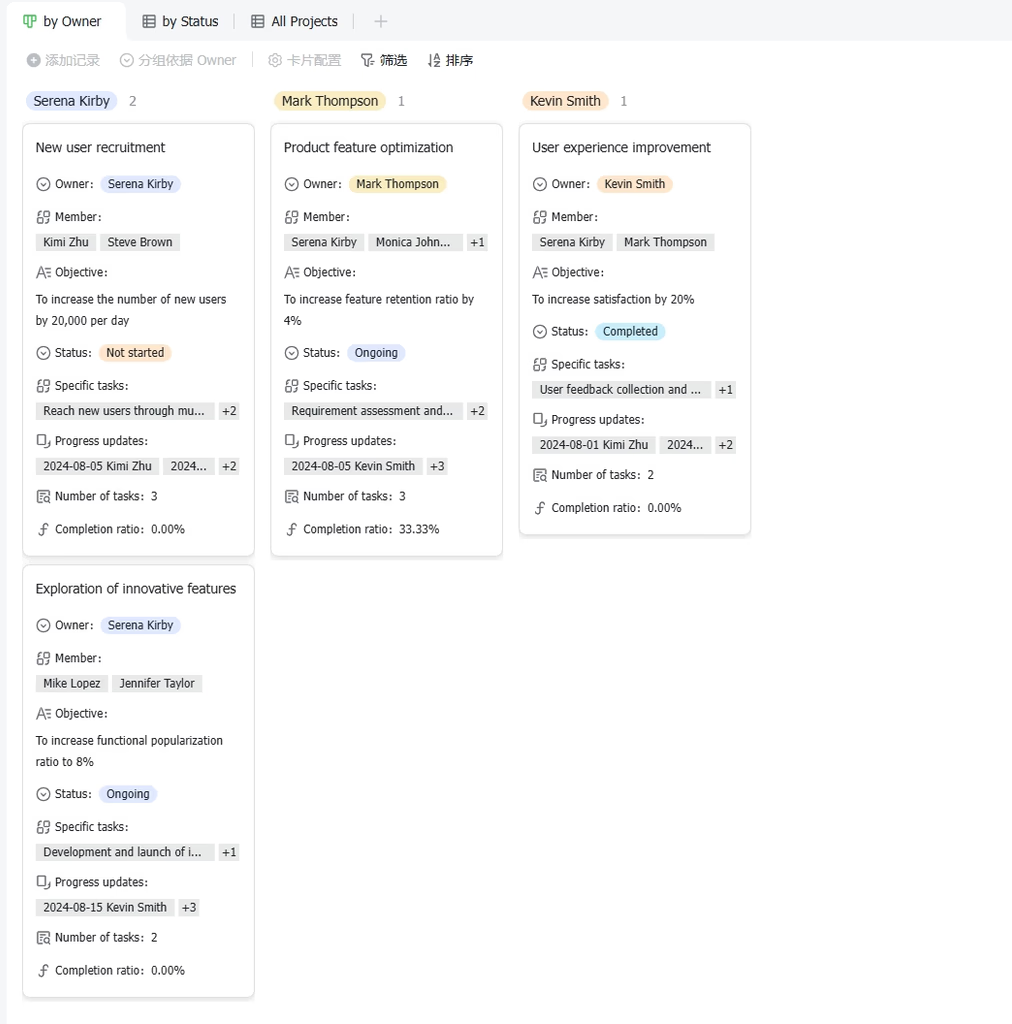The image size is (1012, 1024).
Task: Click the 排序 sort icon
Action: 434,60
